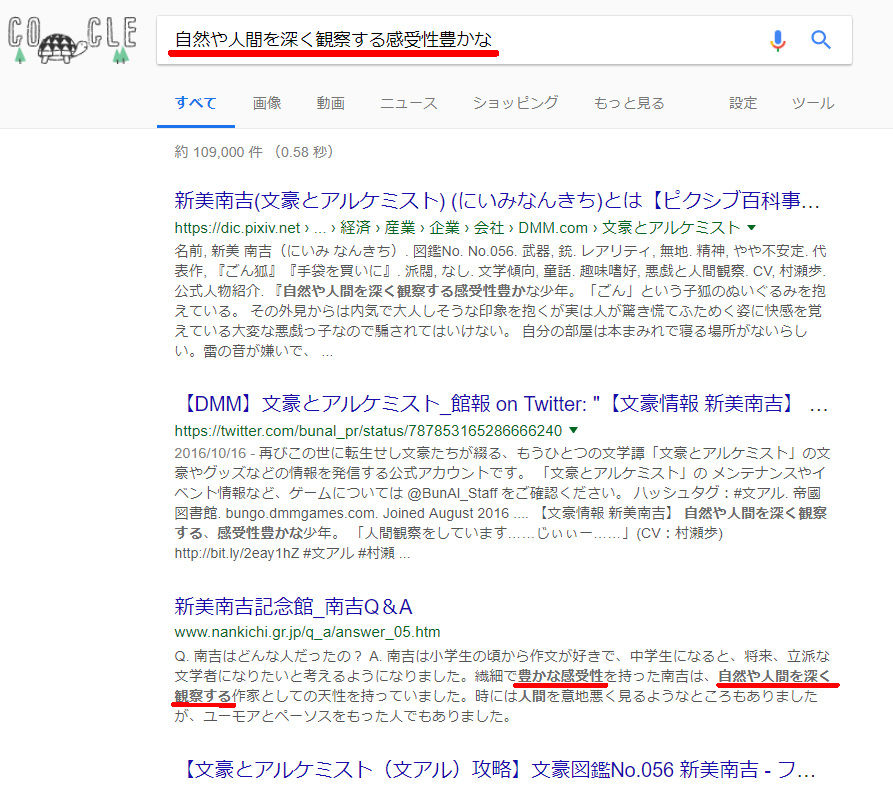Viewport: 893px width, 788px height.
Task: Click the 約 109,000 件 result count
Action: click(219, 152)
